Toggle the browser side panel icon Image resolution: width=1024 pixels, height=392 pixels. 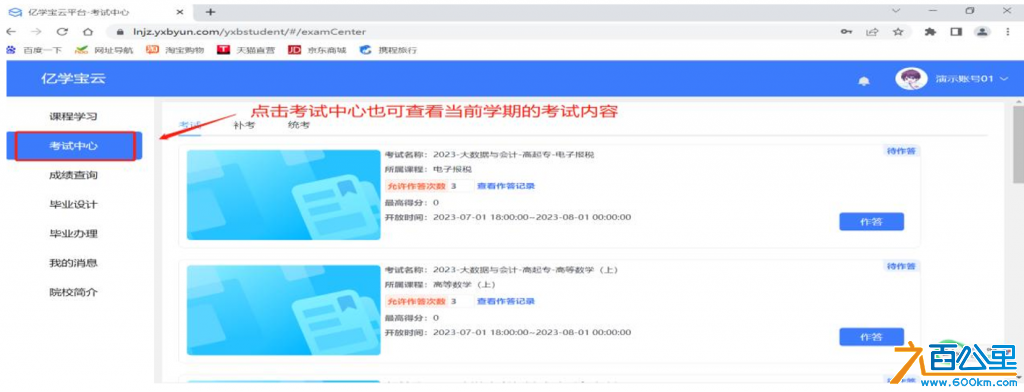pyautogui.click(x=955, y=31)
